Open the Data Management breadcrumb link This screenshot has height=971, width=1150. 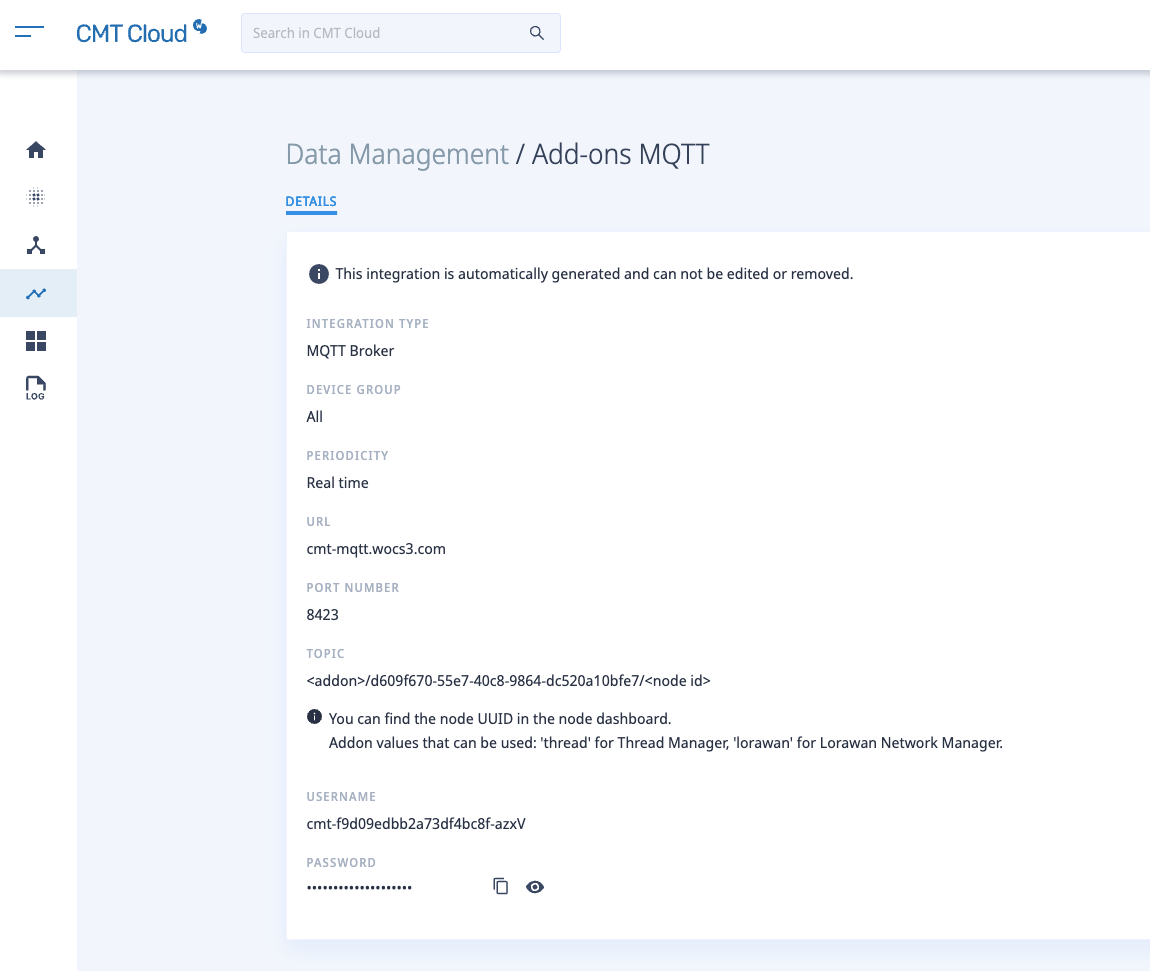pos(396,154)
